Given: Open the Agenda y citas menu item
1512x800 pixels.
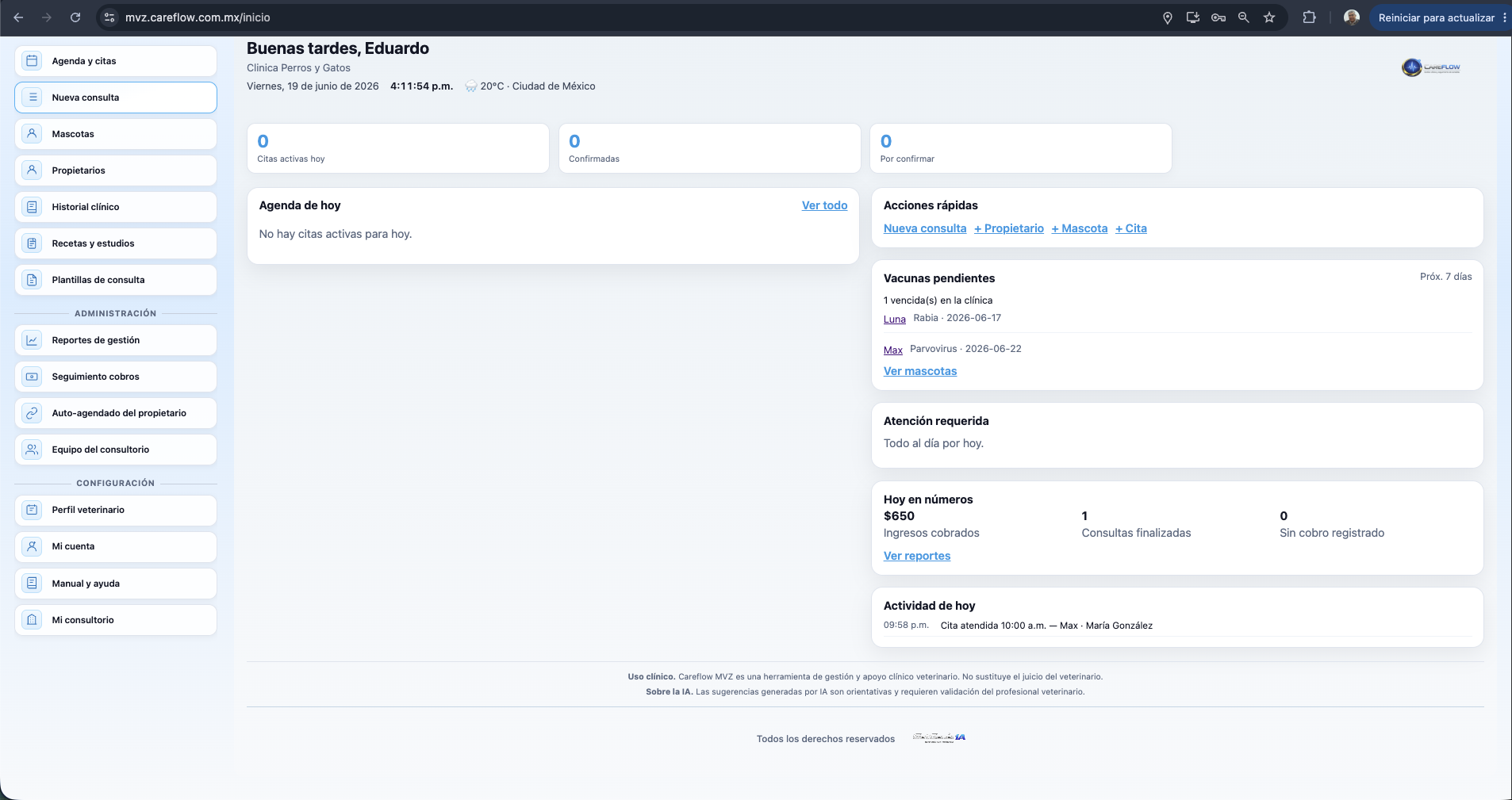Looking at the screenshot, I should 116,61.
